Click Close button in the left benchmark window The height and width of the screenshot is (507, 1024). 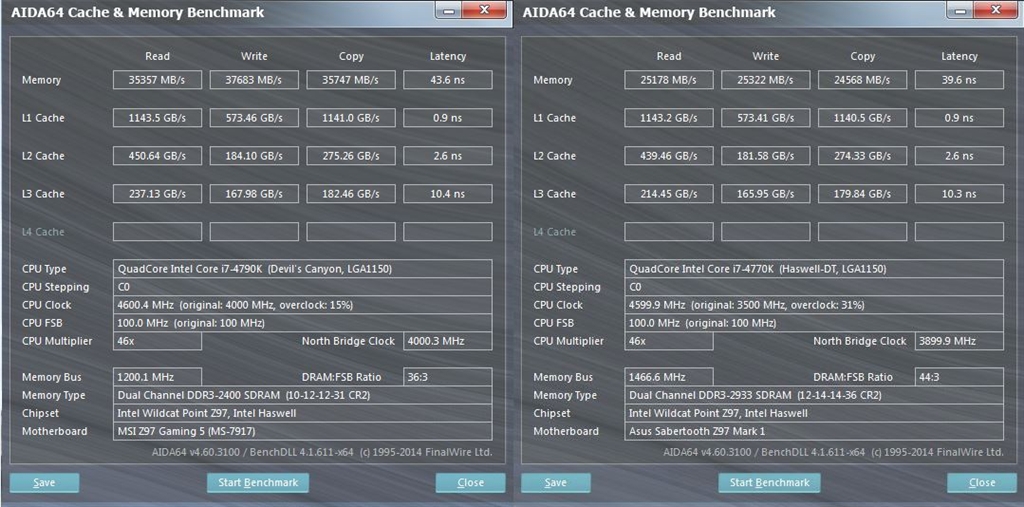point(471,483)
